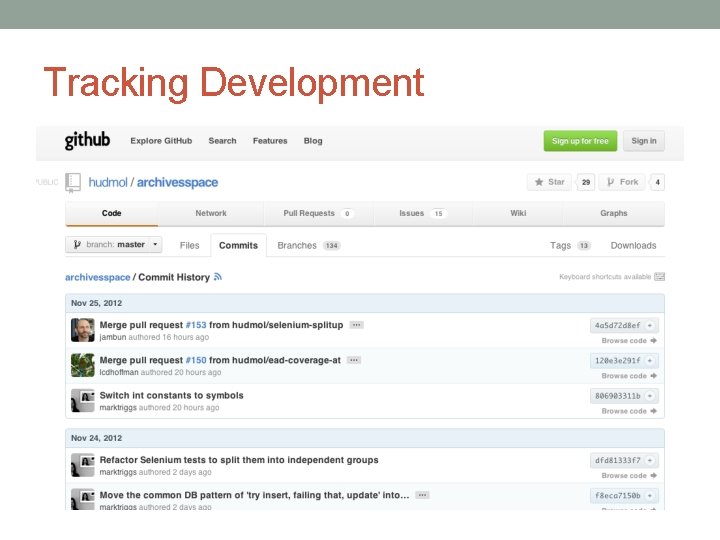This screenshot has width=720, height=540.
Task: Click the github logo
Action: click(87, 141)
